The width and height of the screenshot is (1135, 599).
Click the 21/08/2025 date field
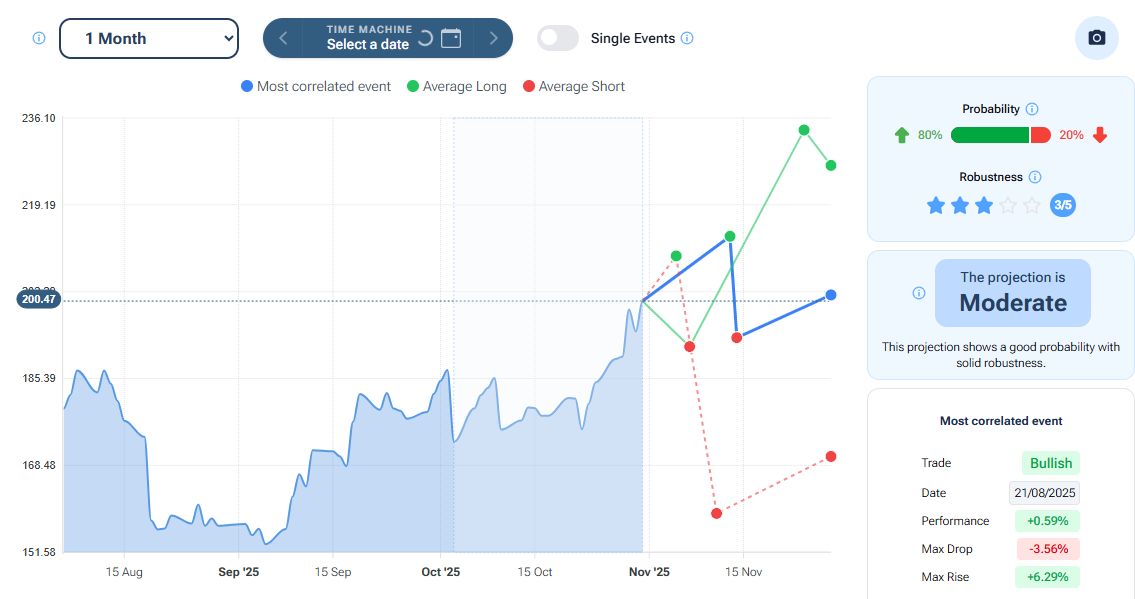[x=1044, y=493]
